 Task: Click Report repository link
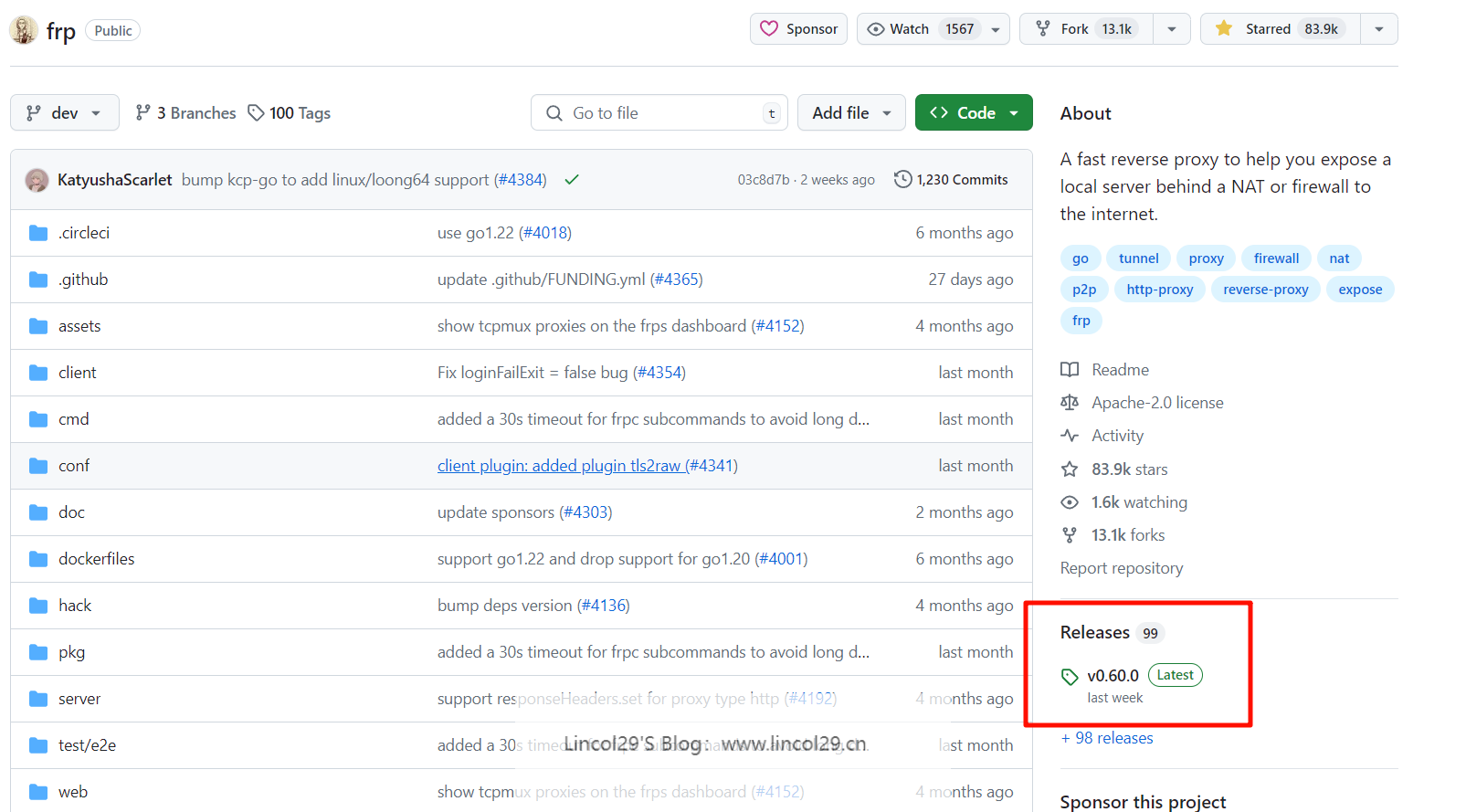click(x=1122, y=568)
